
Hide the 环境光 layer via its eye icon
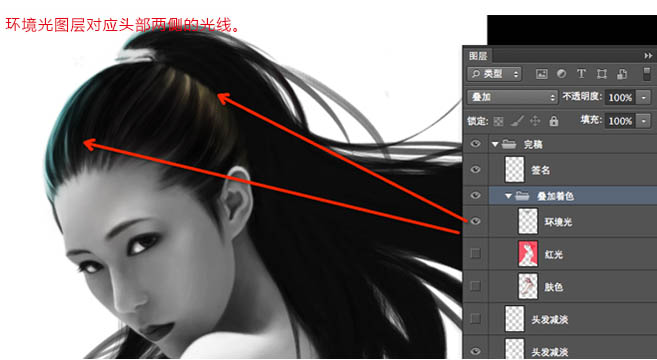[475, 221]
